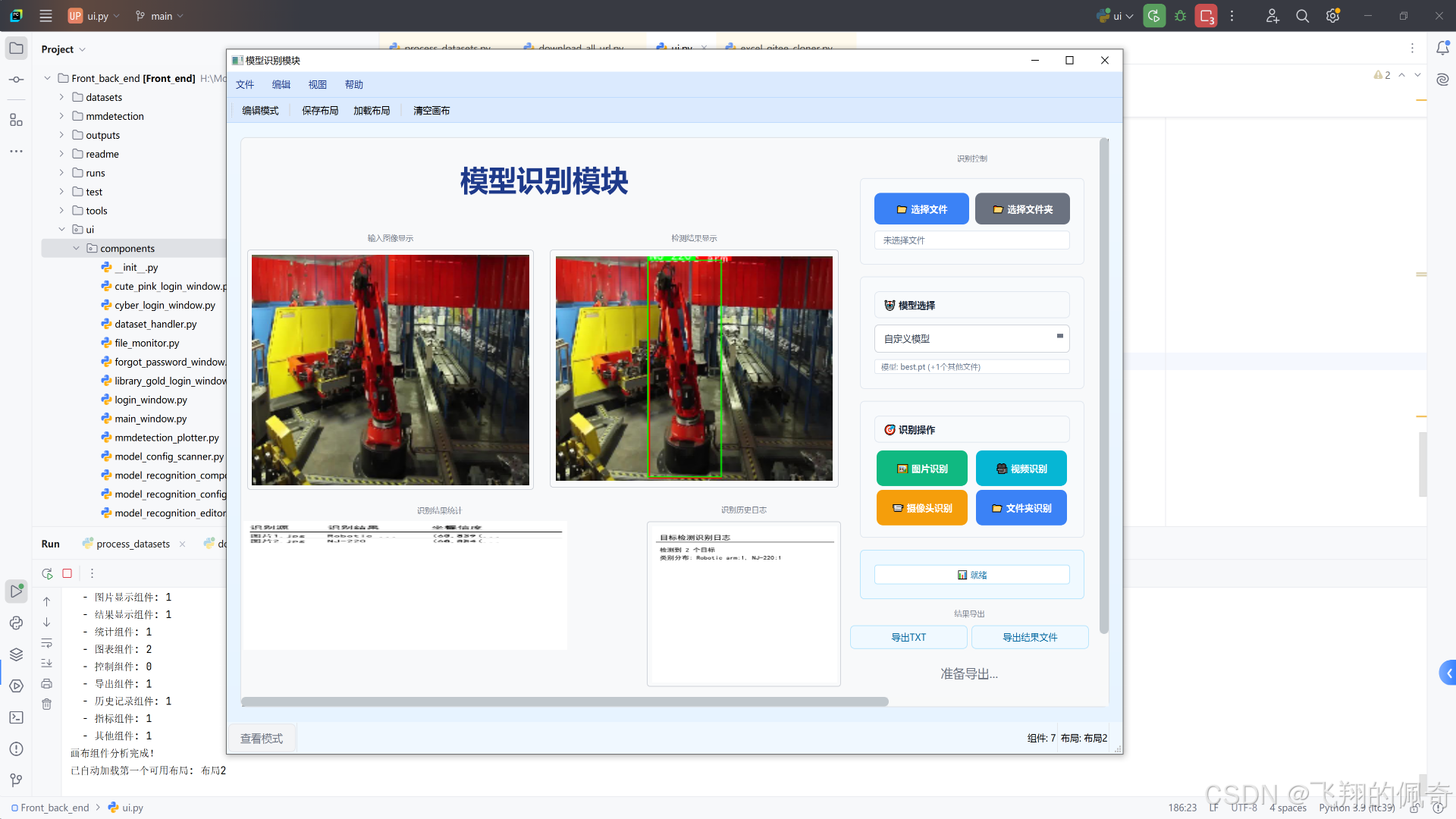This screenshot has width=1456, height=819.
Task: Start 文件夹识别 folder recognition
Action: tap(1021, 508)
